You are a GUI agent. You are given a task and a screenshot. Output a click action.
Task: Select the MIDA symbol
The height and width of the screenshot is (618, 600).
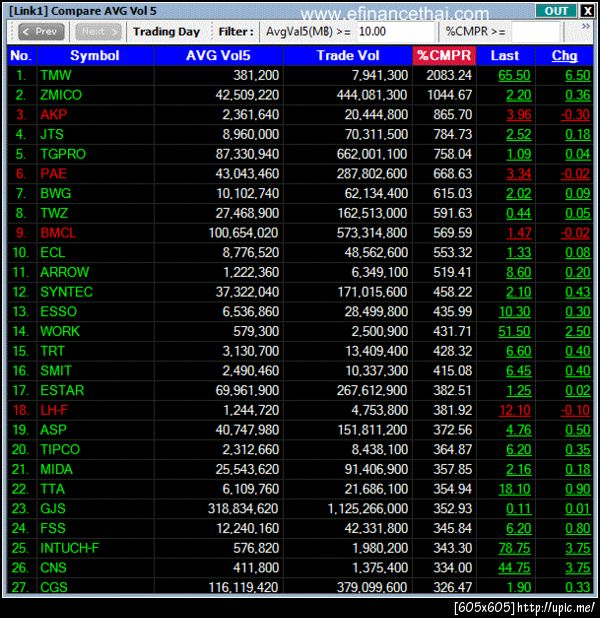(x=56, y=469)
